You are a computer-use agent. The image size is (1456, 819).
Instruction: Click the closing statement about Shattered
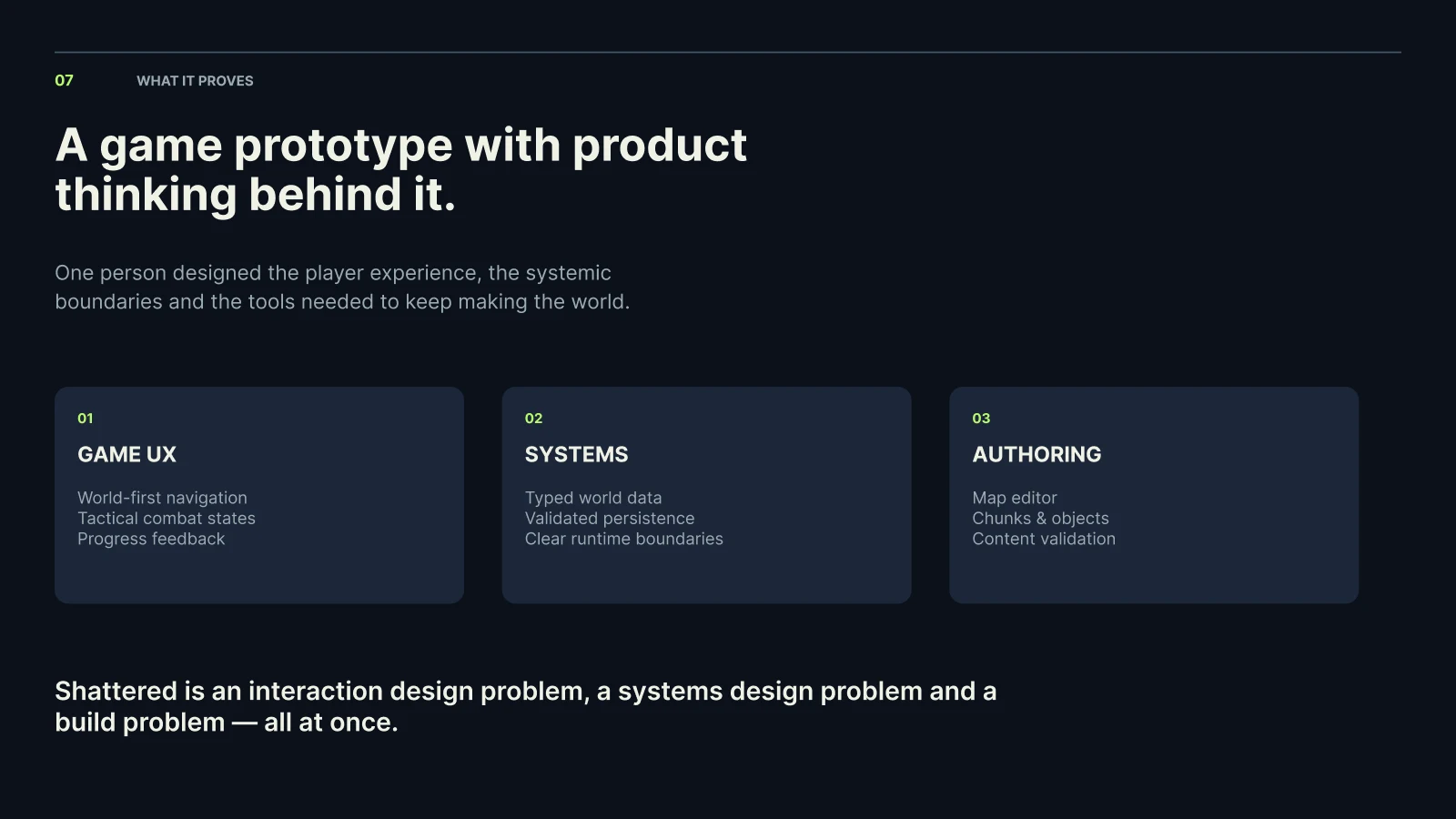(526, 706)
